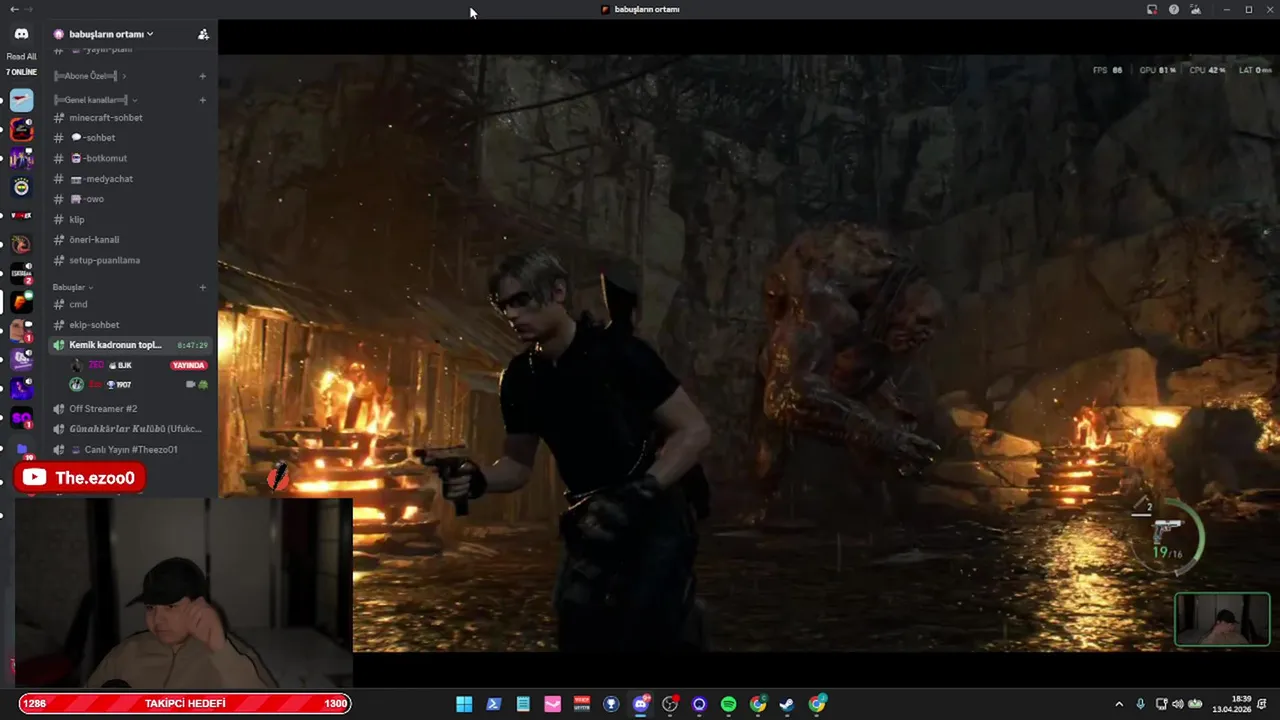Open the Discord help question mark icon
The height and width of the screenshot is (720, 1280).
[x=1174, y=9]
